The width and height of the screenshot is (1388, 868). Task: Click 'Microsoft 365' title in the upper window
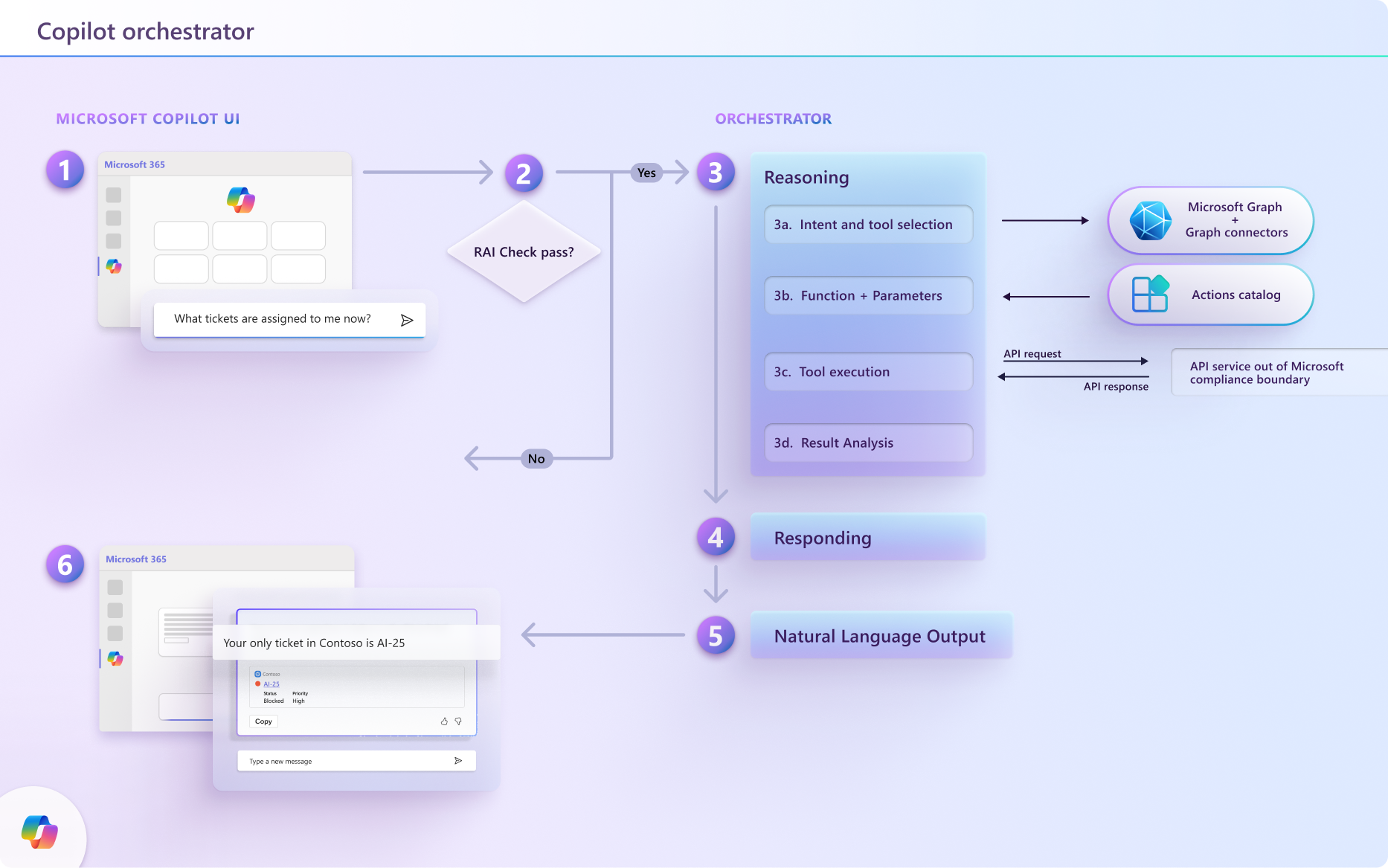point(135,165)
